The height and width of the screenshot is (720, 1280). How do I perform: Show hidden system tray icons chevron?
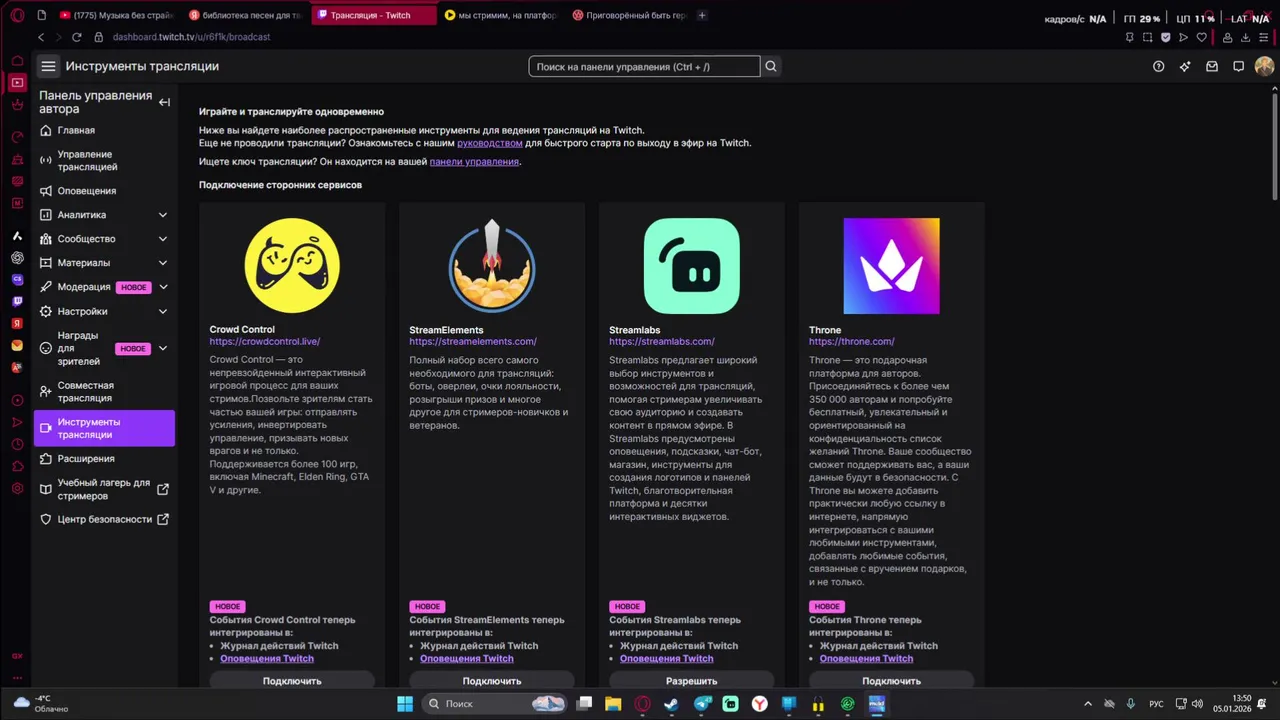pos(1087,704)
